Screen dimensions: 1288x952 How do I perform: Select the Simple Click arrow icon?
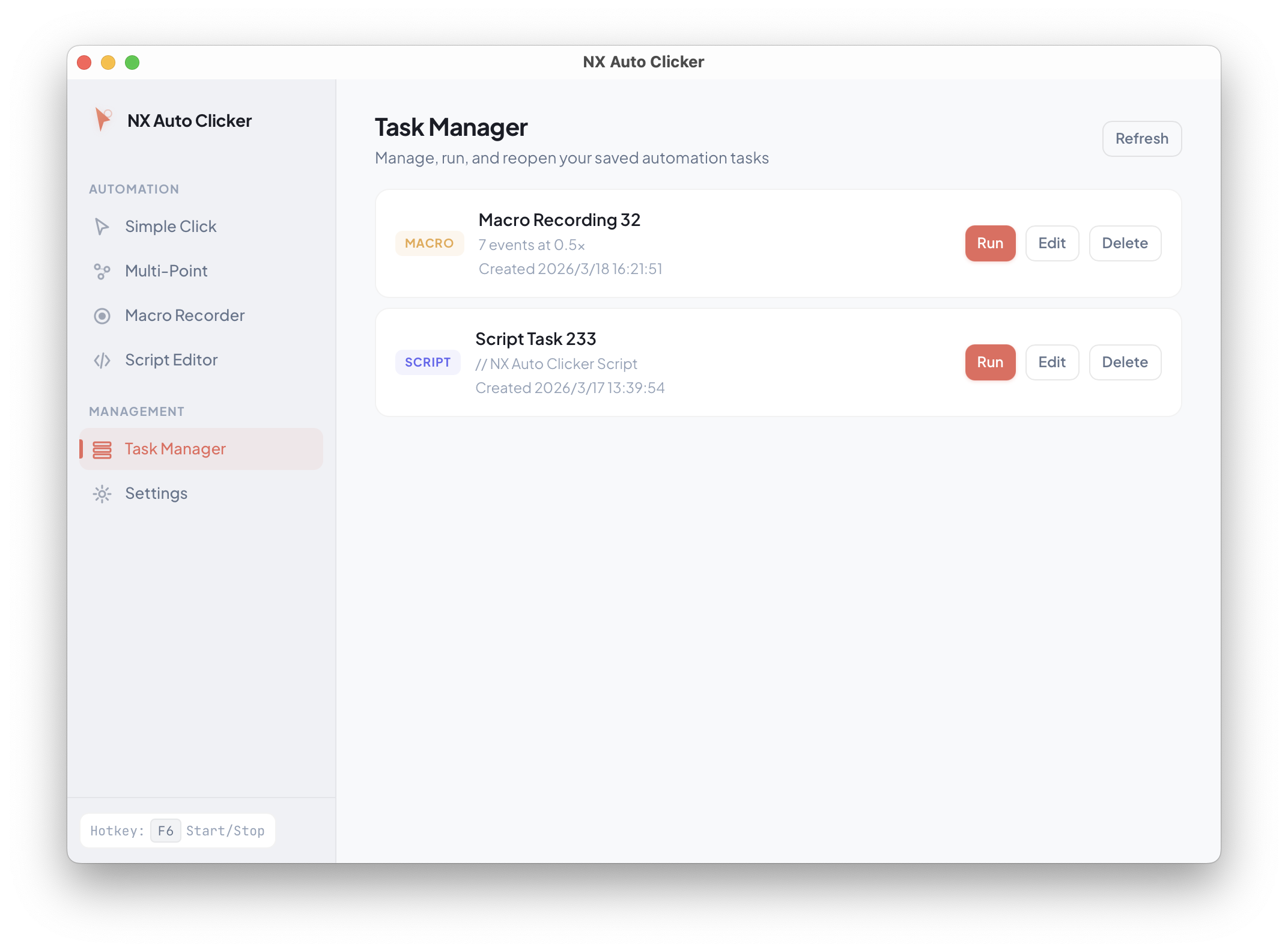[102, 227]
